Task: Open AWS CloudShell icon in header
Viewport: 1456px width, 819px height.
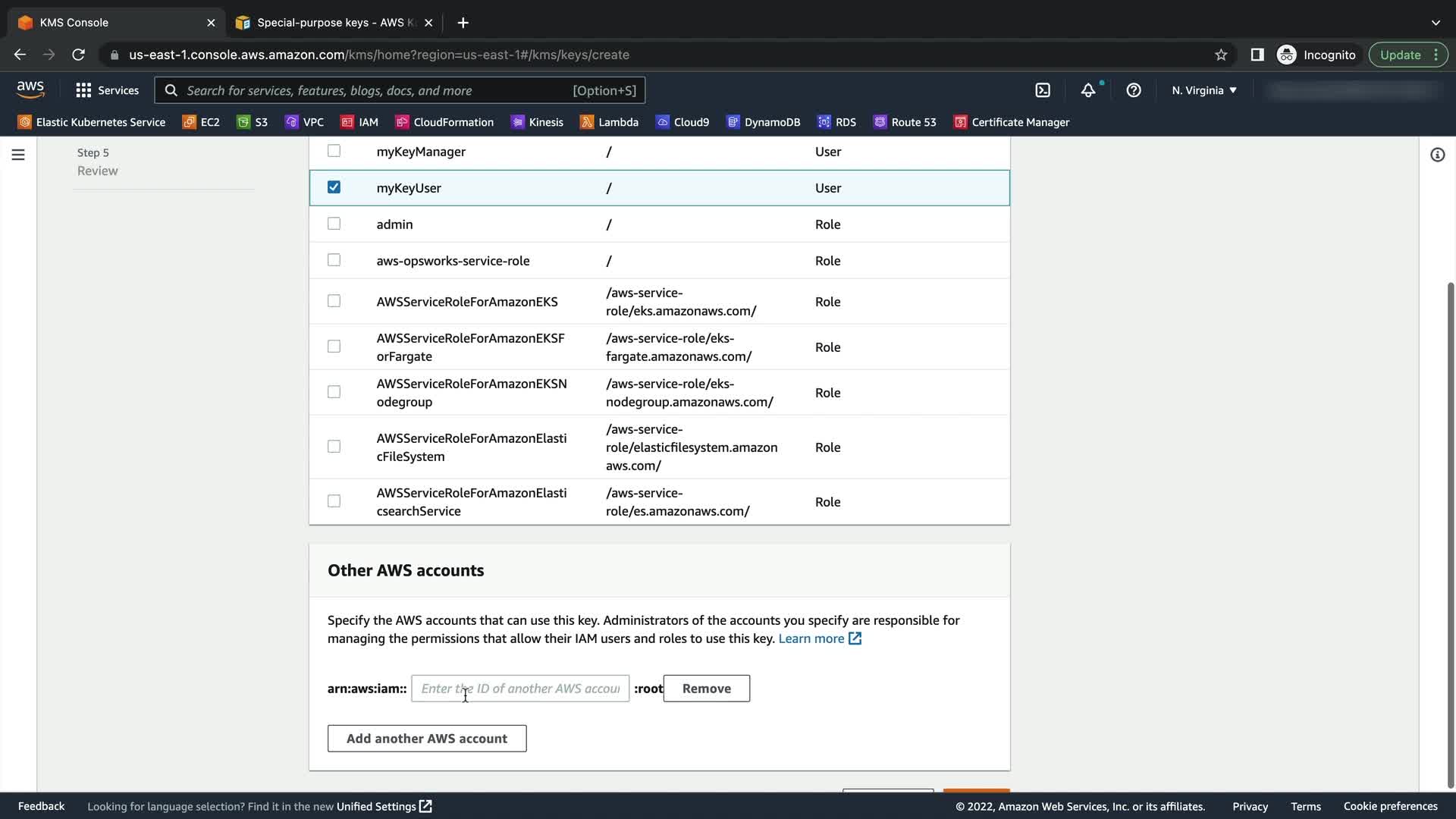Action: point(1043,90)
